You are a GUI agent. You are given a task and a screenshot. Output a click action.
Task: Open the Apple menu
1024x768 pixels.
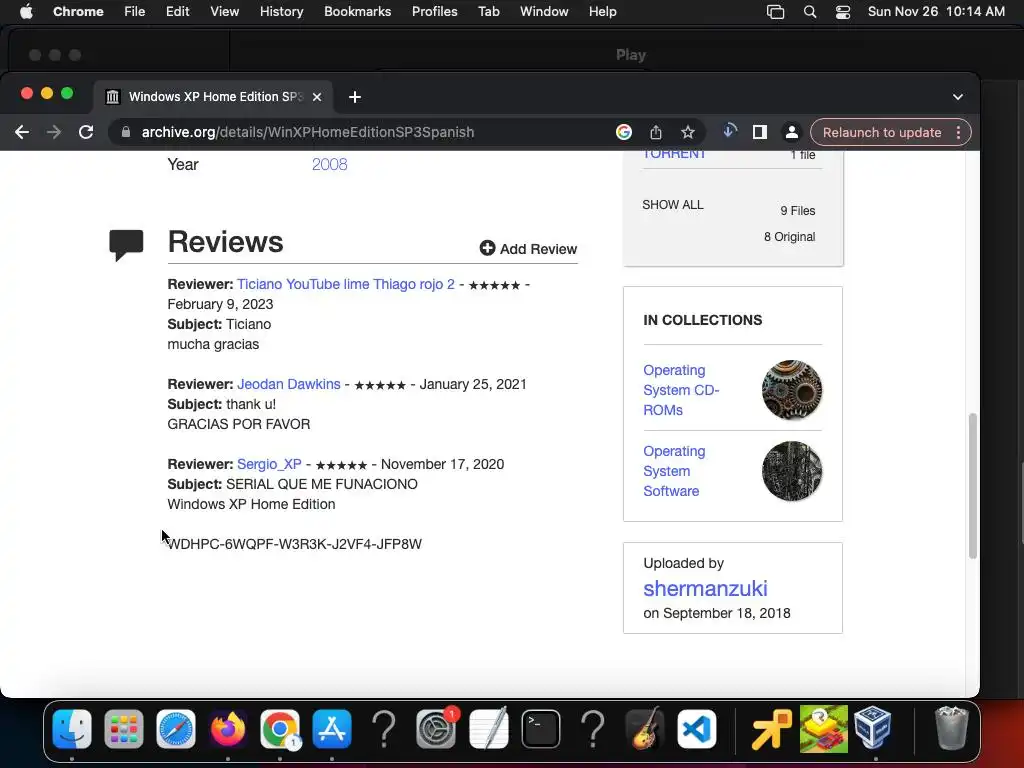coord(26,11)
